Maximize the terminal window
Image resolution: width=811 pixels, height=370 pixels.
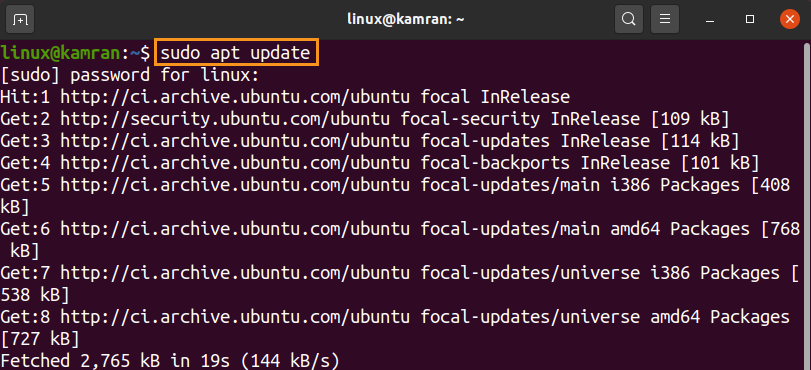click(750, 20)
